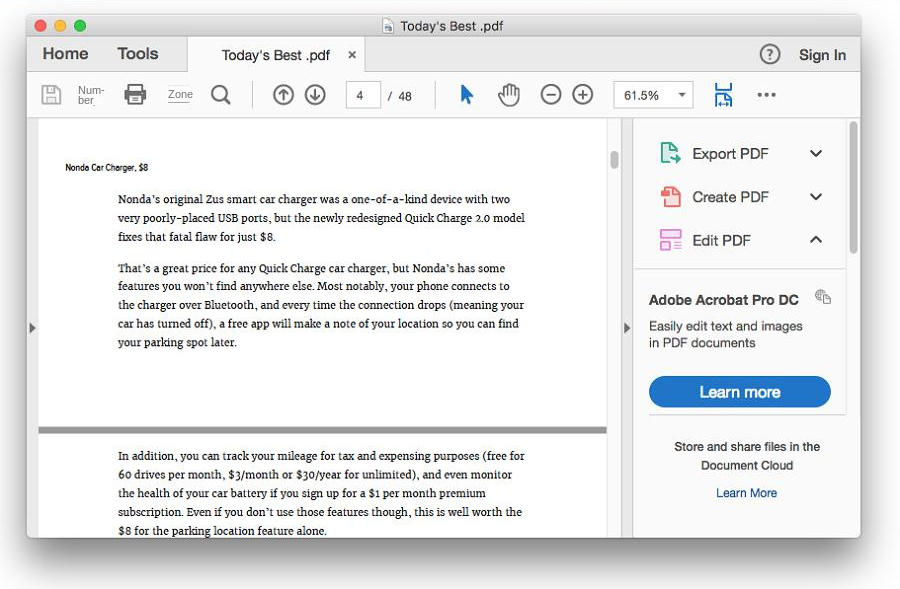Go to next page with down arrow
900x589 pixels.
point(315,95)
